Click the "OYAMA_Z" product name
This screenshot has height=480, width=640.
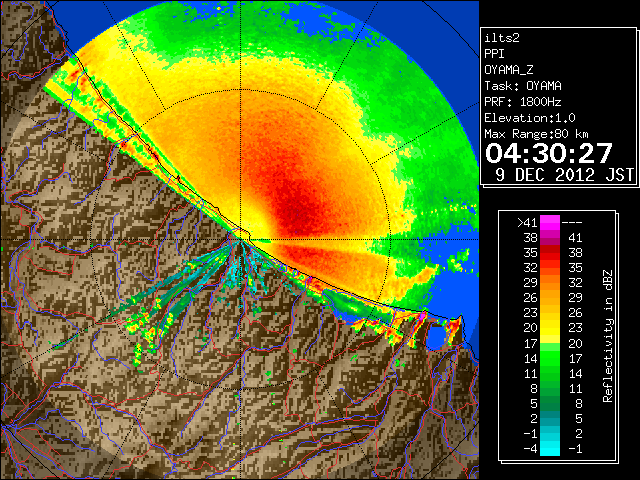(x=509, y=70)
